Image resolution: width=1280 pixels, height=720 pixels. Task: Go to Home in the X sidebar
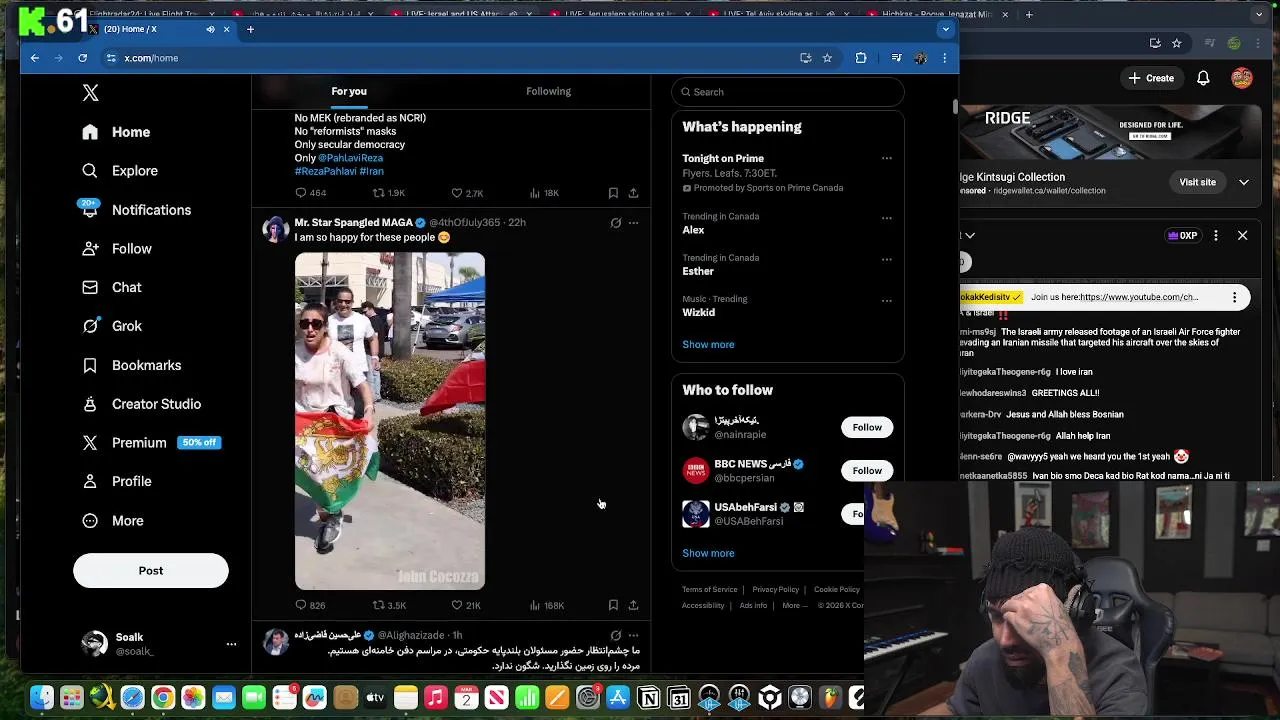point(116,132)
